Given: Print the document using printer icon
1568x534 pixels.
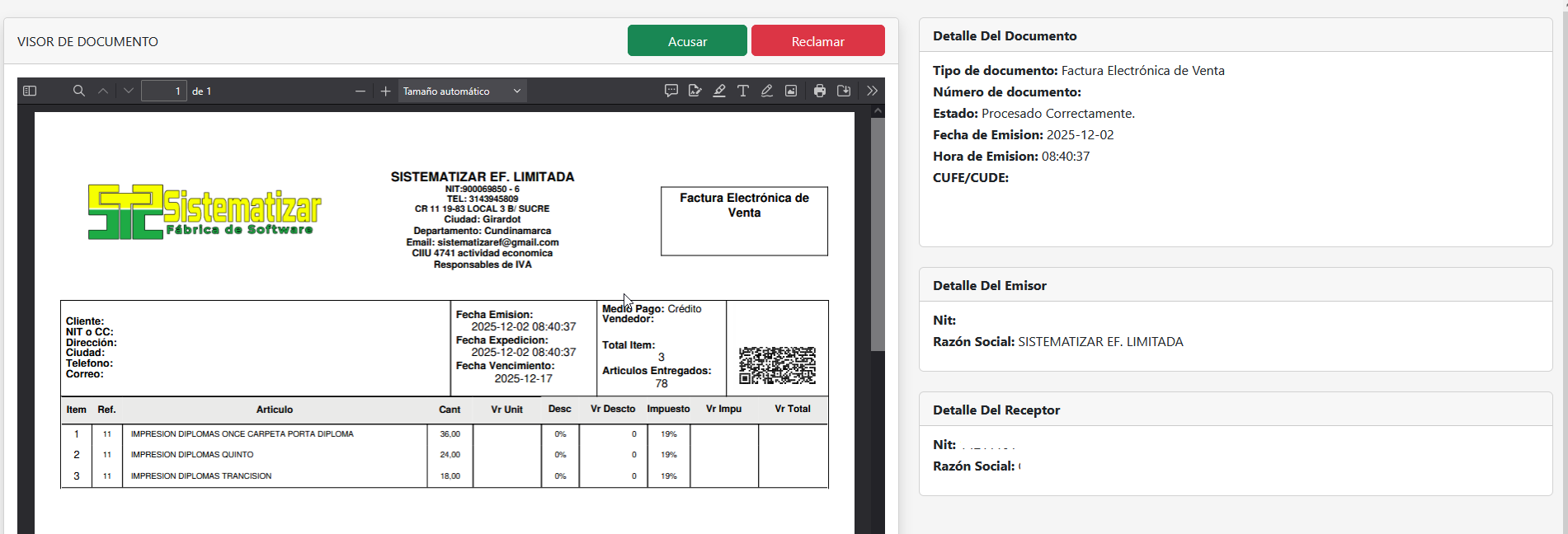Looking at the screenshot, I should (x=820, y=91).
